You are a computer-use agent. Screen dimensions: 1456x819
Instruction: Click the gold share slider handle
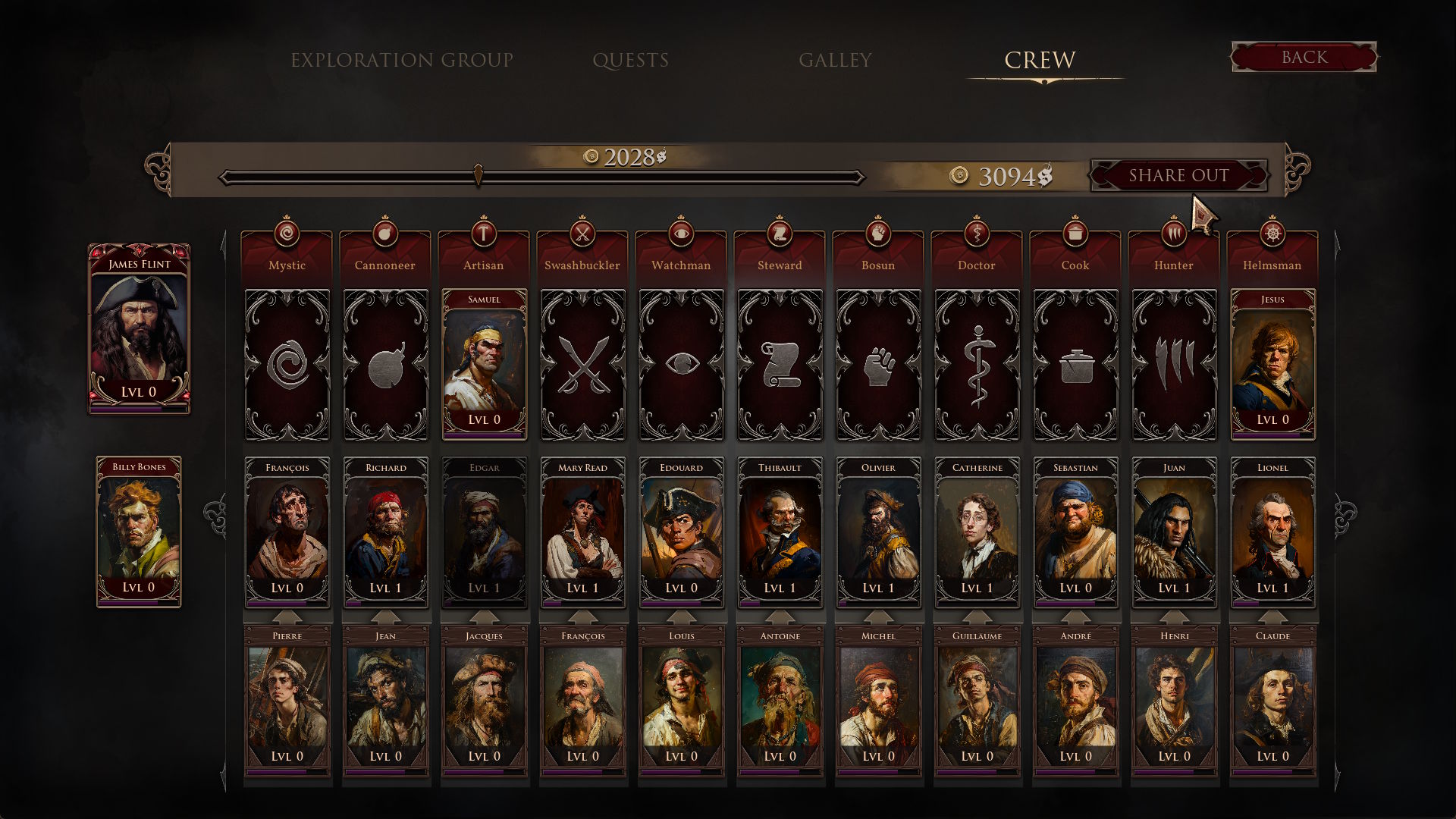coord(479,175)
